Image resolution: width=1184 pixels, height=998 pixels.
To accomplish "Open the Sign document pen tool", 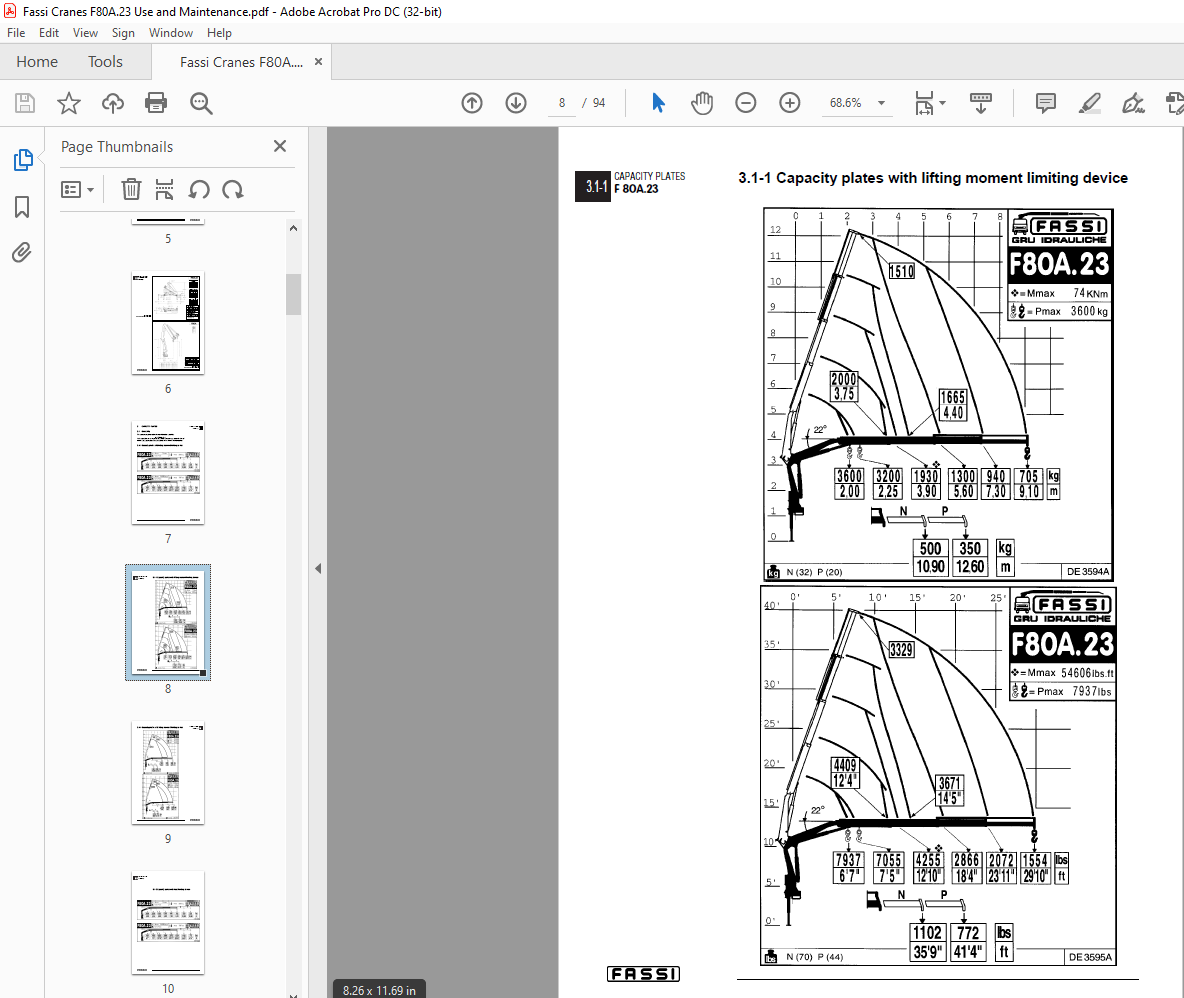I will pos(1133,103).
